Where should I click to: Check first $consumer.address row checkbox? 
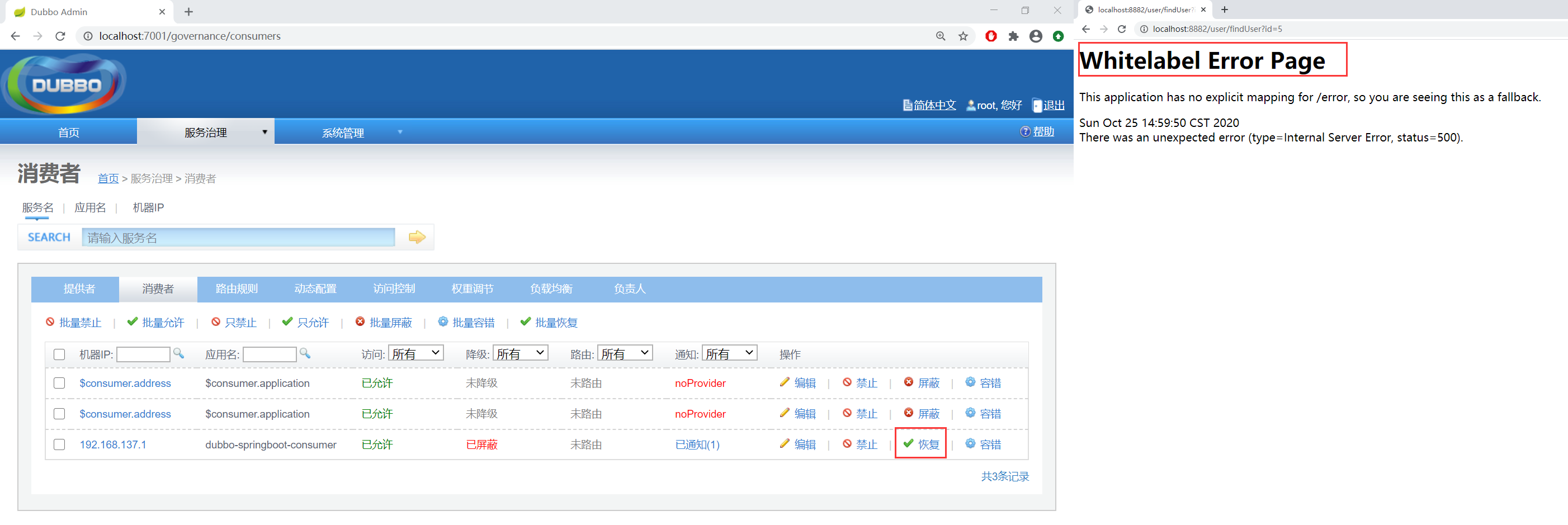(x=59, y=383)
